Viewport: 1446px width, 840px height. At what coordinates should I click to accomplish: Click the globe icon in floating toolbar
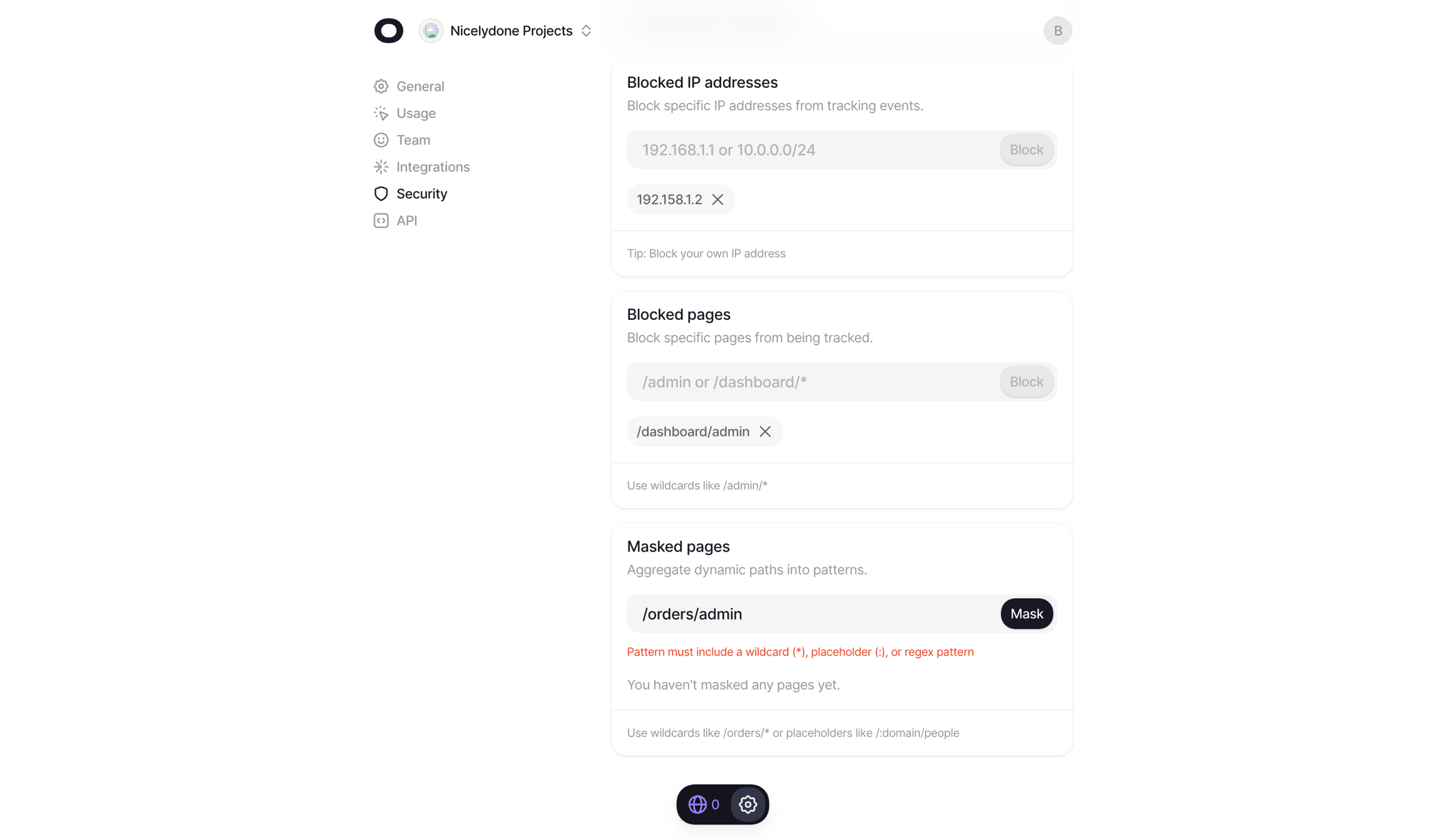[x=697, y=804]
